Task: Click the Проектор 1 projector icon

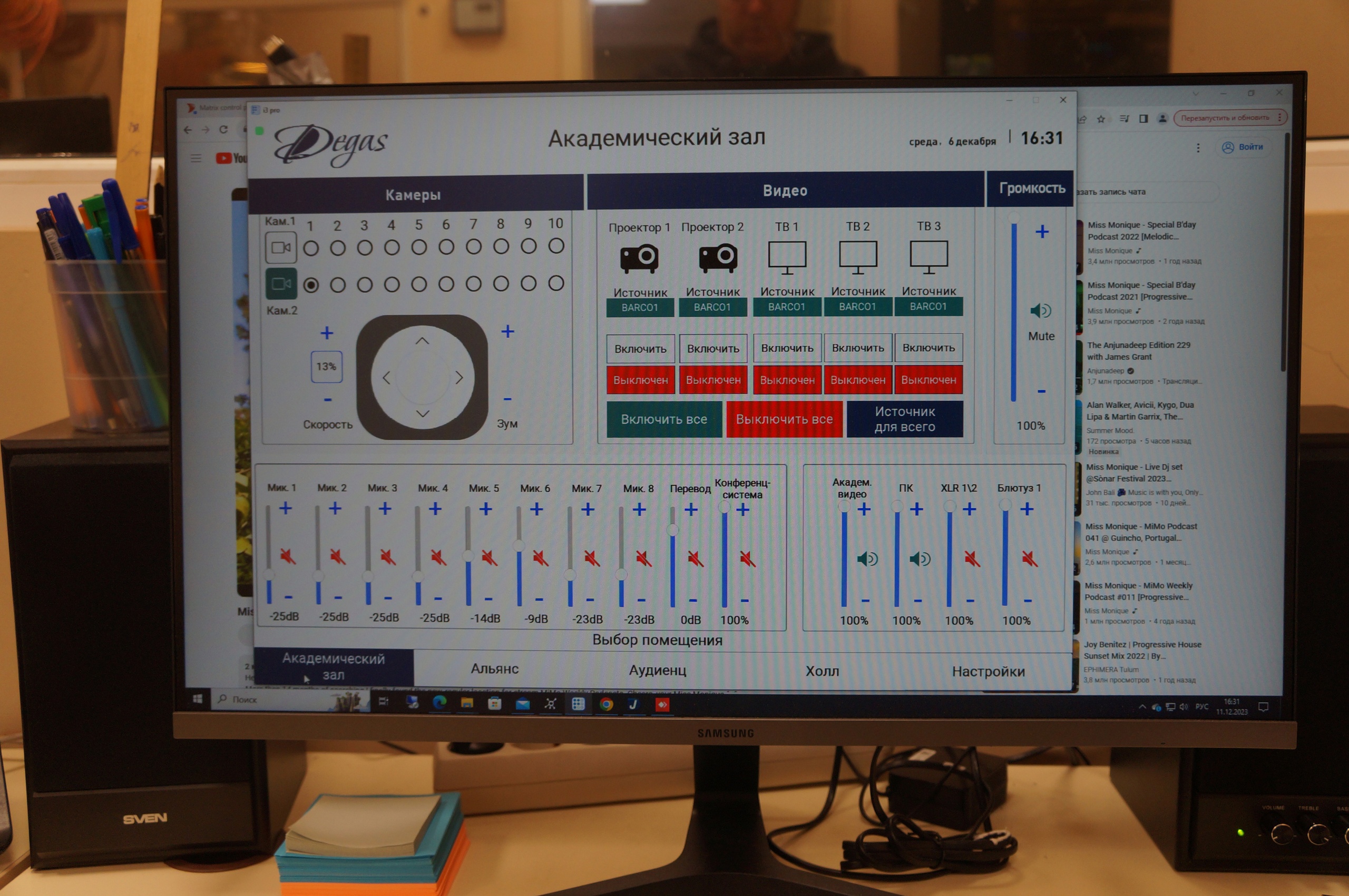Action: (639, 258)
